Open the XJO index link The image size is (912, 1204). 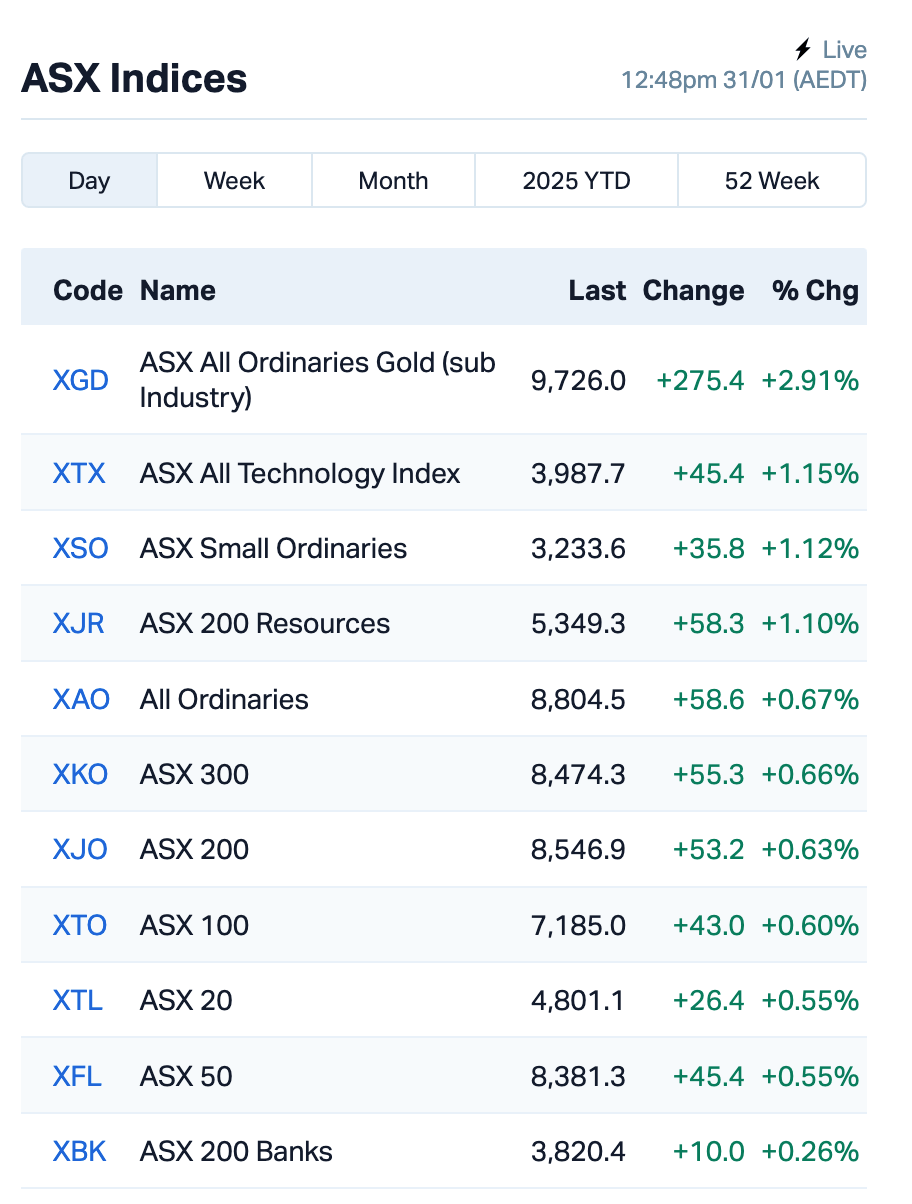tap(80, 850)
